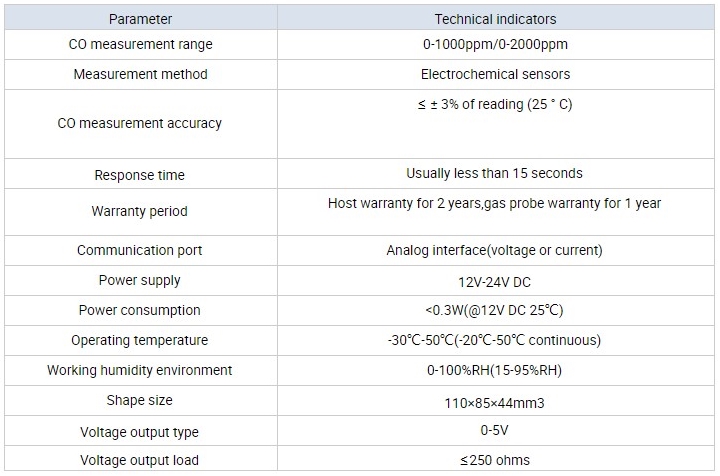Click the 0-1000ppm/0-2000ppm value

pos(495,45)
